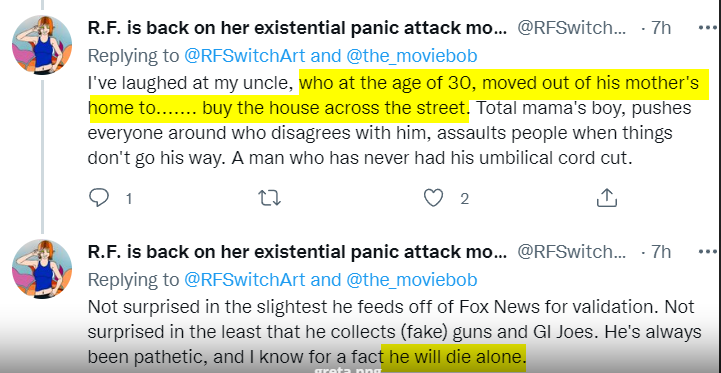721x373 pixels.
Task: Open @the_moviebob link in second tweet
Action: click(412, 280)
